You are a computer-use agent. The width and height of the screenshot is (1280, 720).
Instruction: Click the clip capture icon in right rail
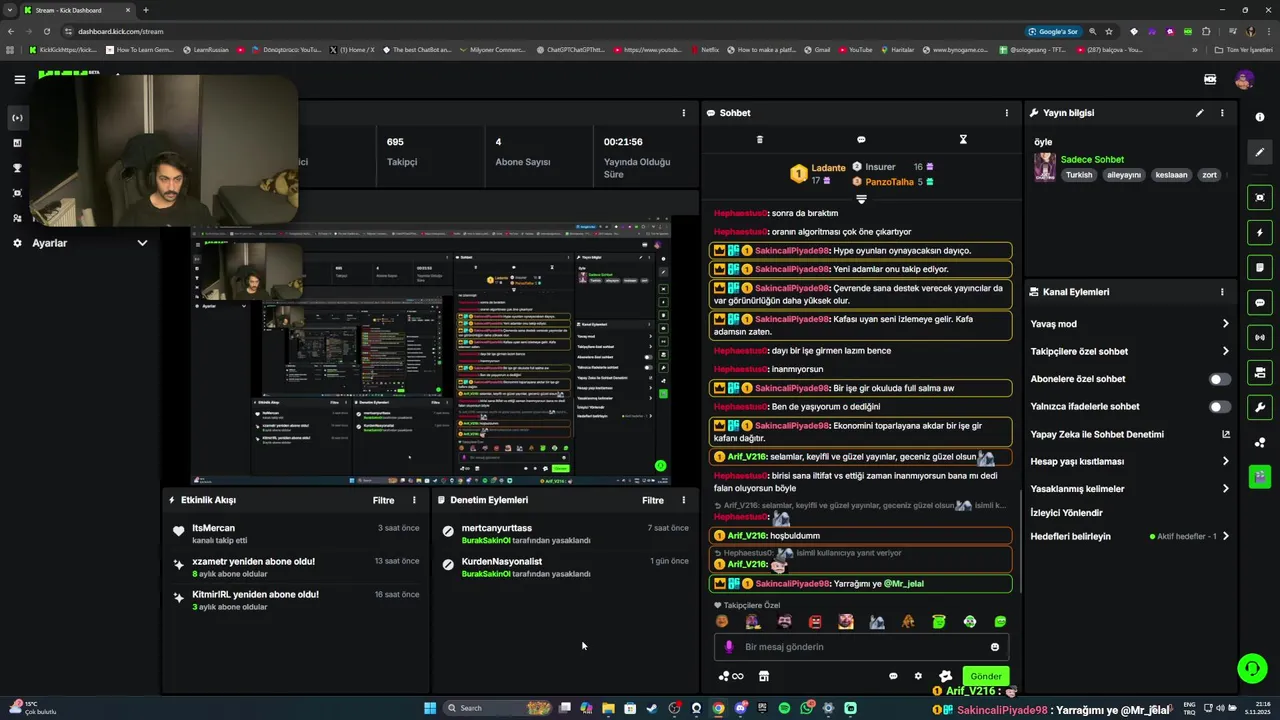[x=1260, y=197]
